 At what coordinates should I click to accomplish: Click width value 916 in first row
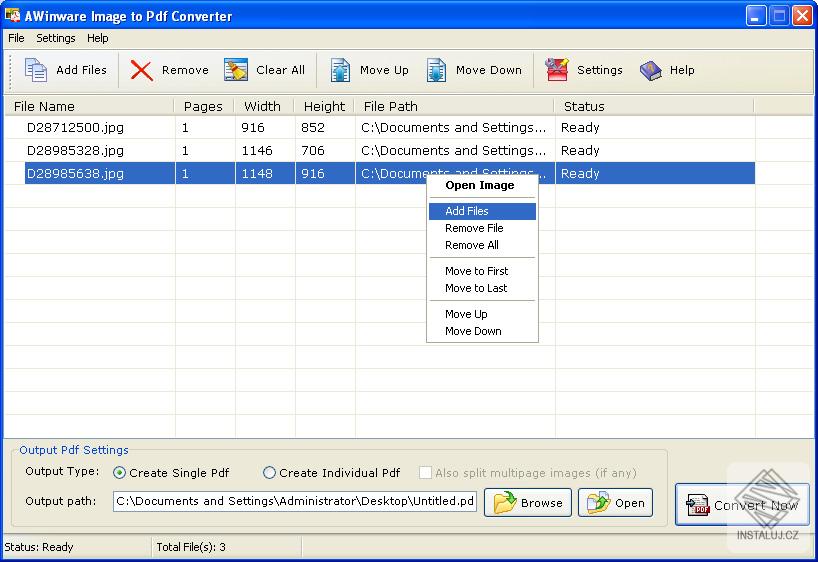253,128
